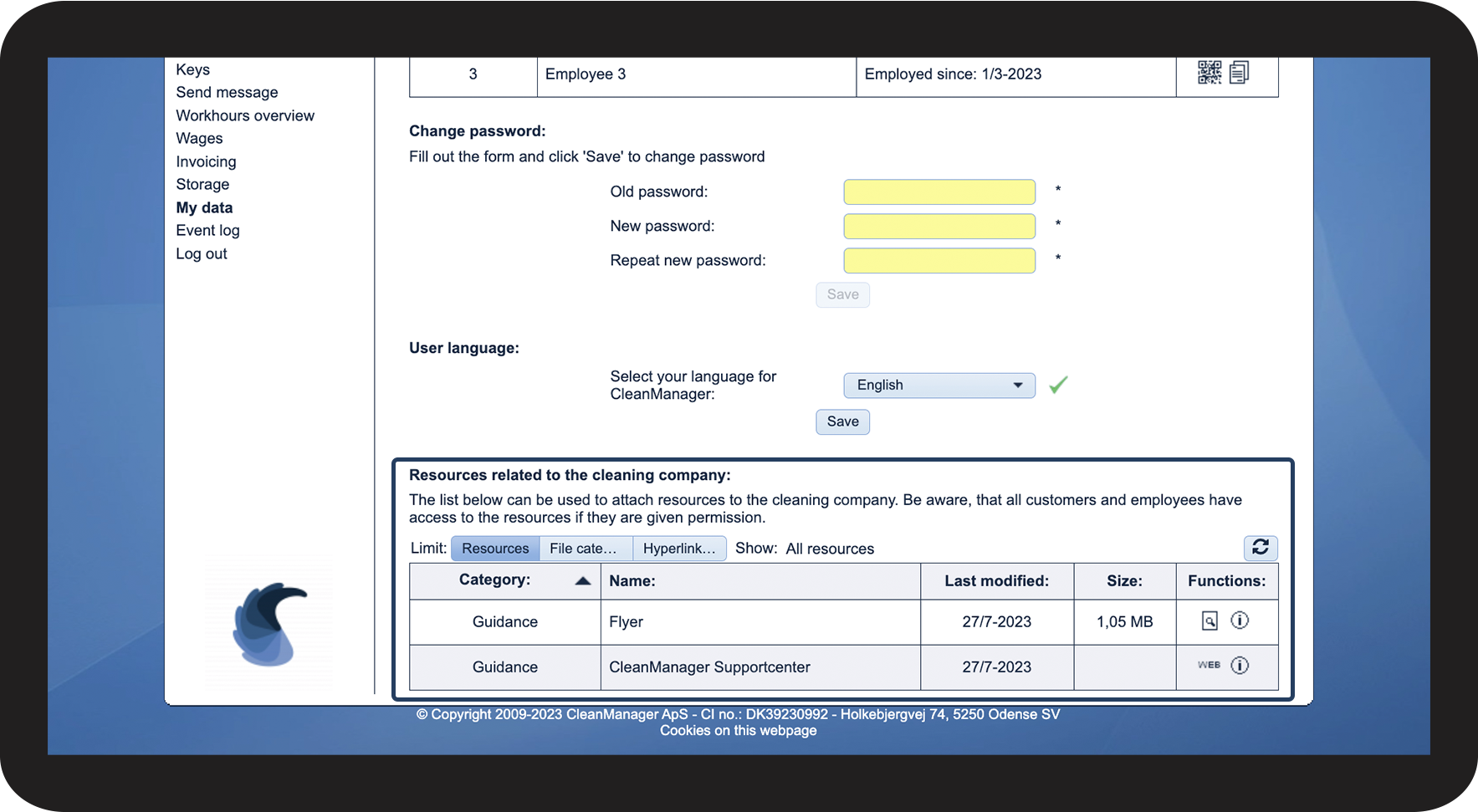Viewport: 1478px width, 812px height.
Task: Save the selected user language
Action: (x=842, y=421)
